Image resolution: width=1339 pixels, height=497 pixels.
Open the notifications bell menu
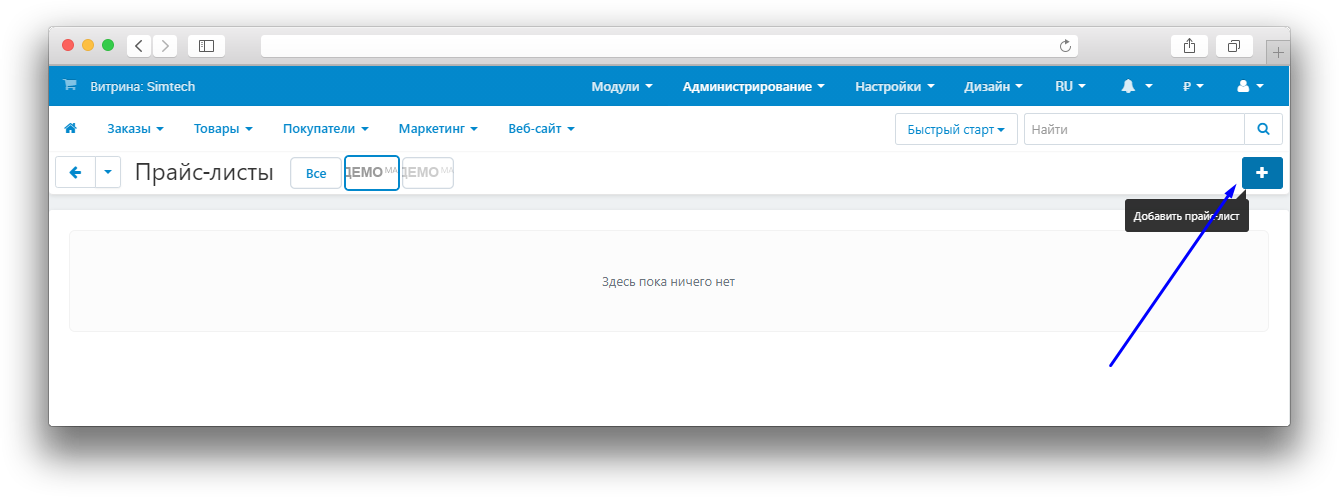tap(1137, 87)
